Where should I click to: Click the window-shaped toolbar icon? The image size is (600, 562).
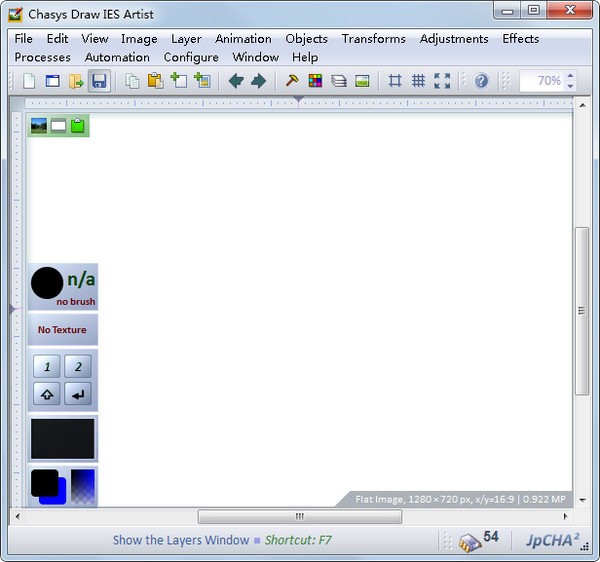(x=52, y=81)
